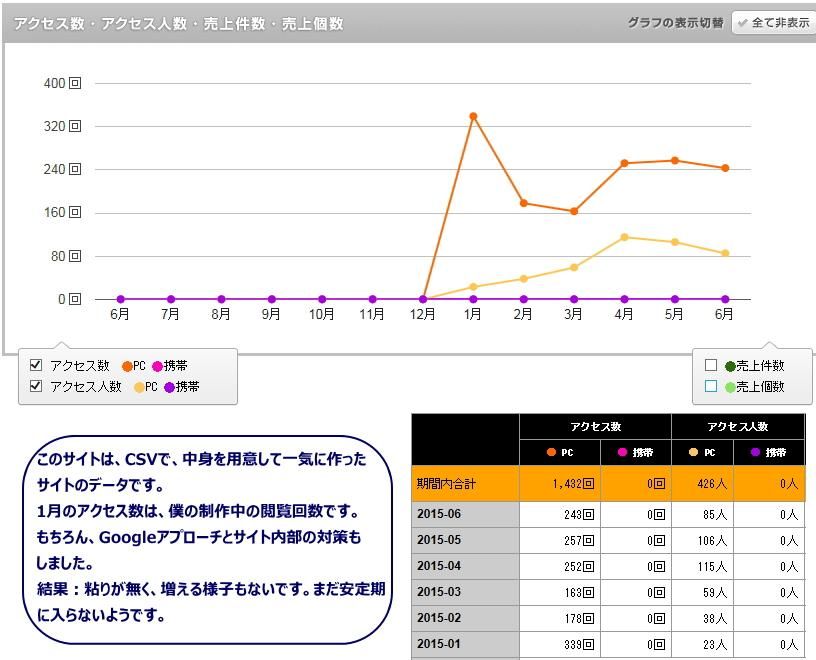Screen dimensions: 816x660
Task: Select the orange January peak data point
Action: 473,116
